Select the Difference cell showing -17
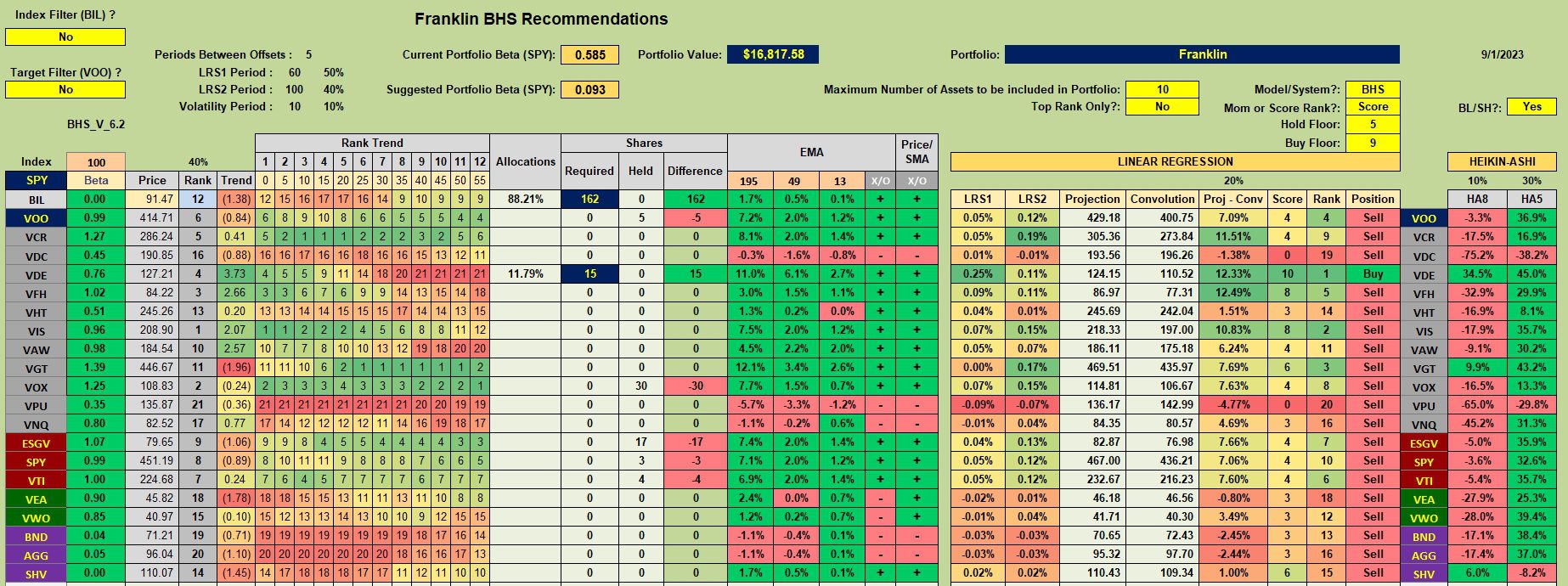The height and width of the screenshot is (586, 1568). (695, 442)
